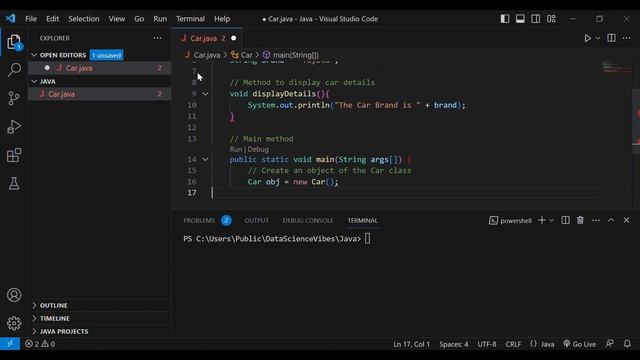Open notifications bell icon

point(627,344)
